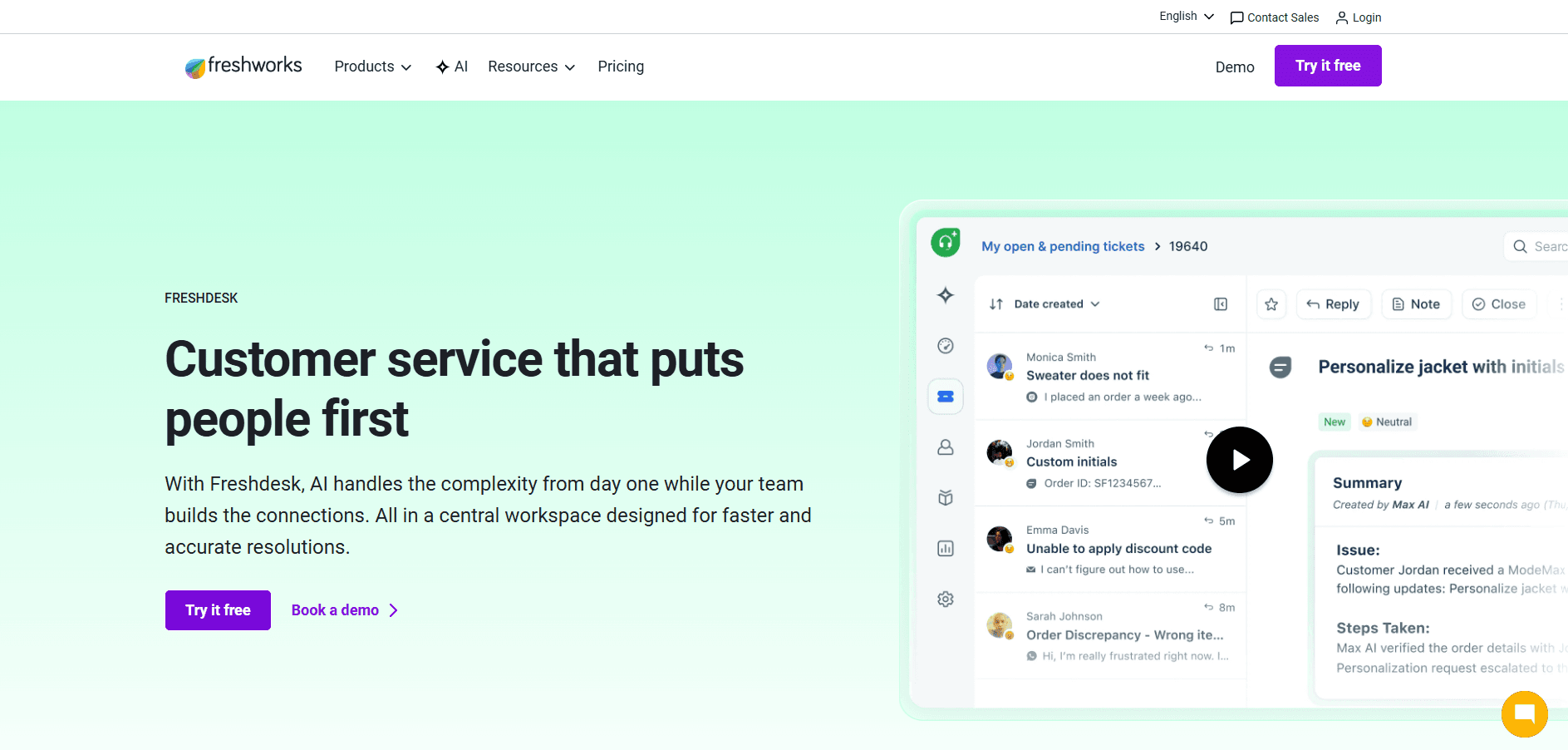Toggle the ticket list collapse icon

[x=1220, y=303]
